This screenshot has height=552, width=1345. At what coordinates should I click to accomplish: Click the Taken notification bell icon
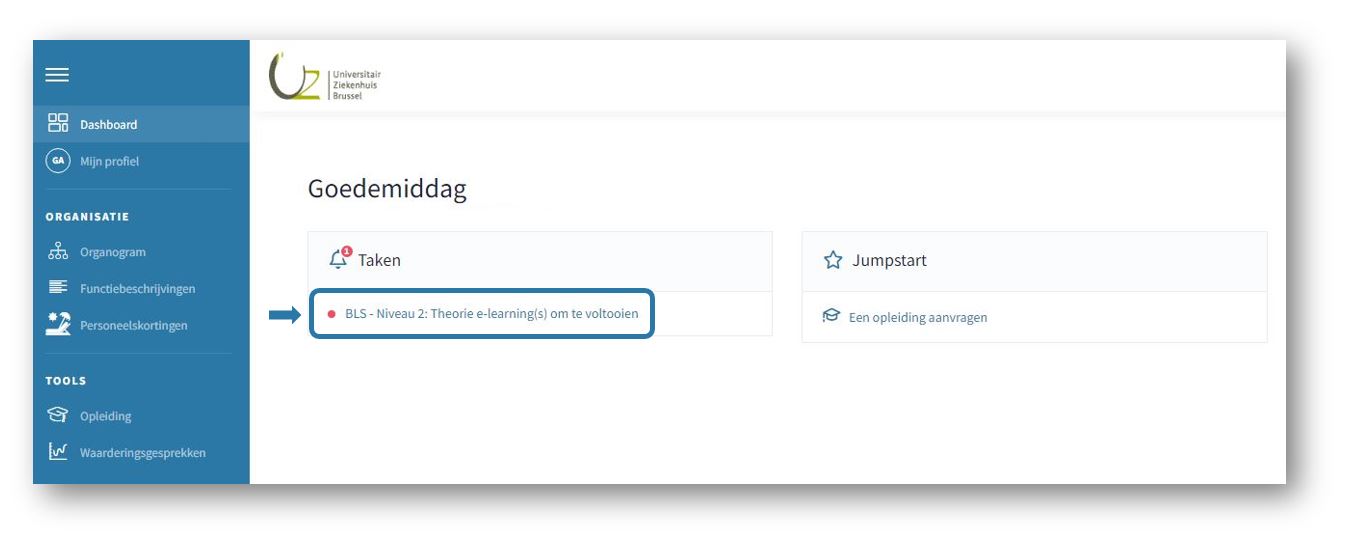tap(339, 259)
